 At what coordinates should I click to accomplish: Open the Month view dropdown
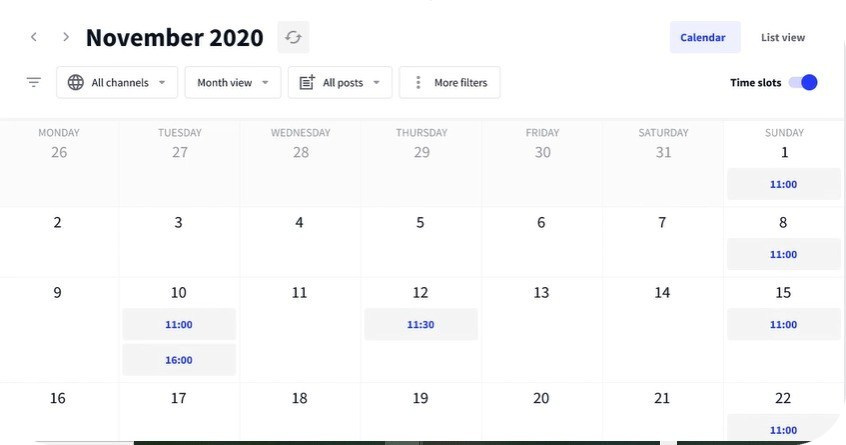(x=233, y=83)
